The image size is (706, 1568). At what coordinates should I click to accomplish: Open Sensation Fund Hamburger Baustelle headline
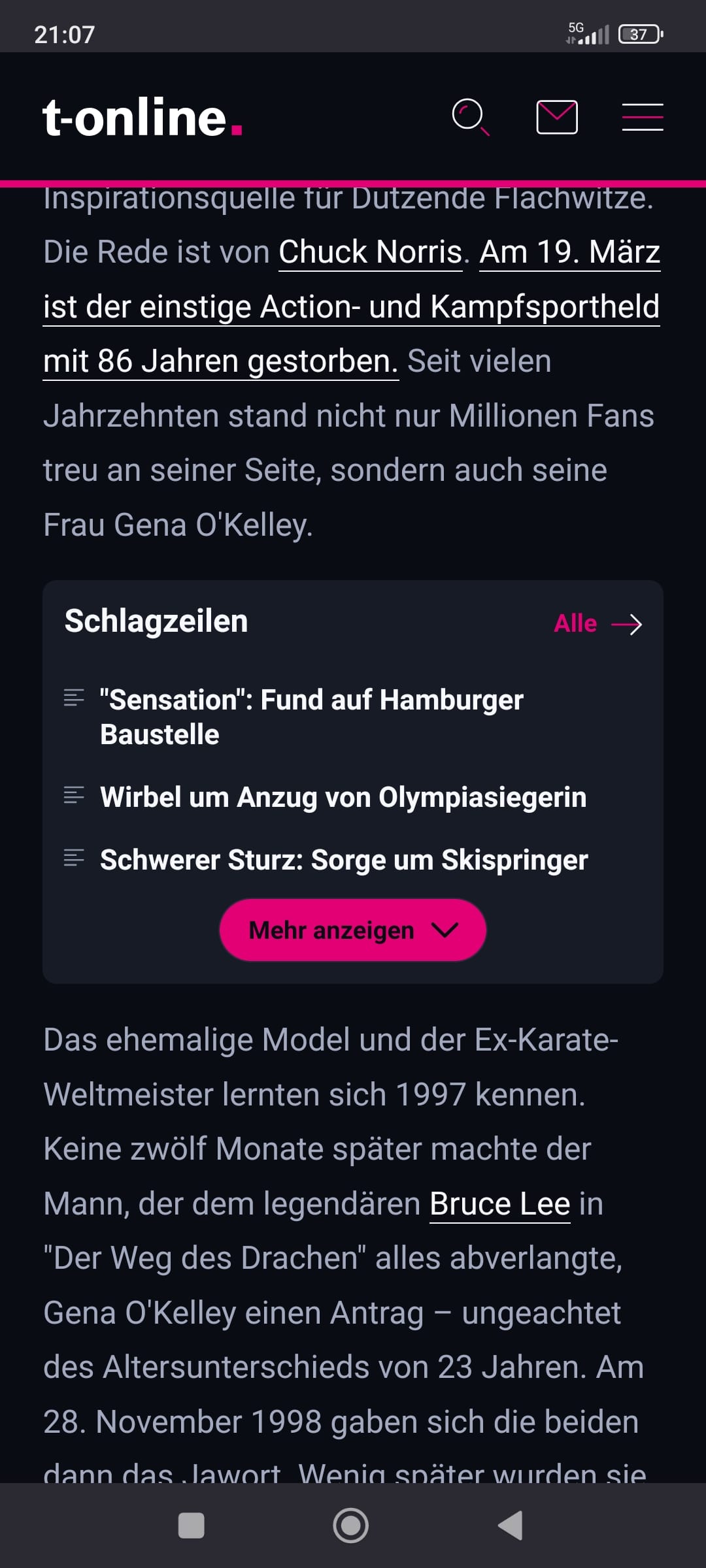pos(311,717)
